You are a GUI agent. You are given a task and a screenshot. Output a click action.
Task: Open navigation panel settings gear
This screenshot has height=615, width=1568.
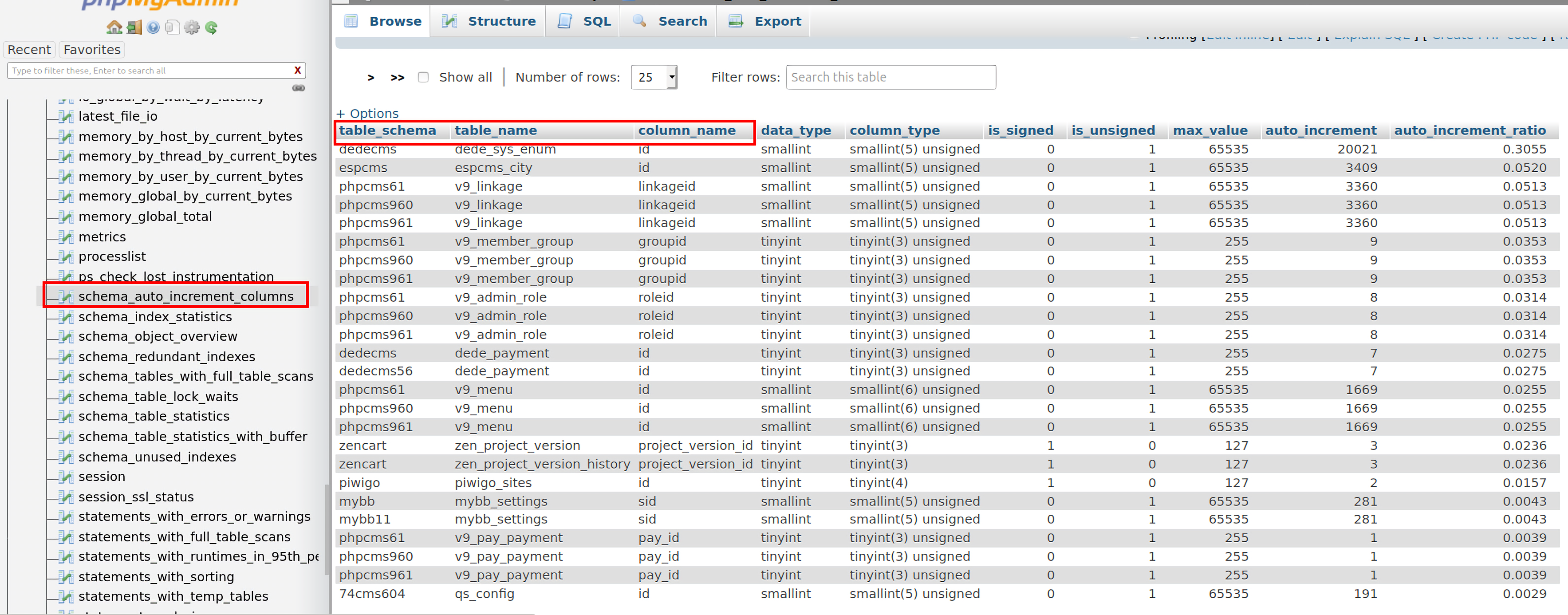pos(192,27)
